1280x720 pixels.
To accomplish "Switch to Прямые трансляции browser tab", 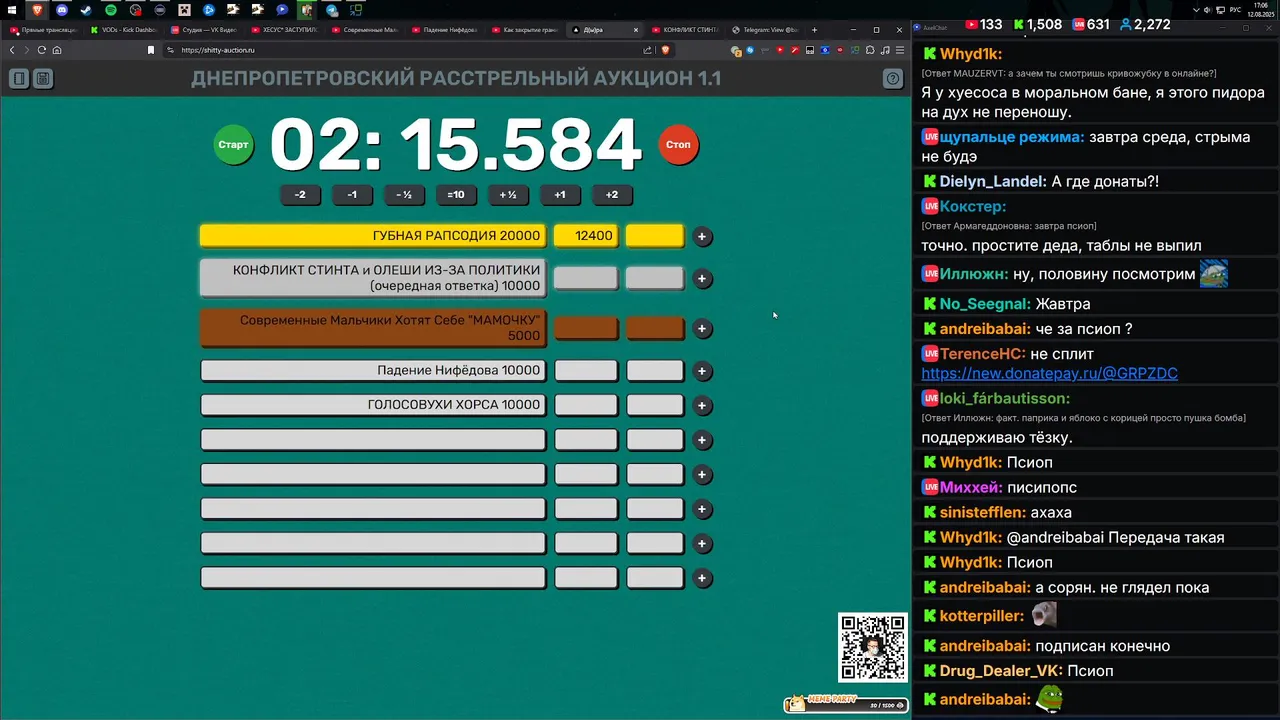I will coord(42,30).
